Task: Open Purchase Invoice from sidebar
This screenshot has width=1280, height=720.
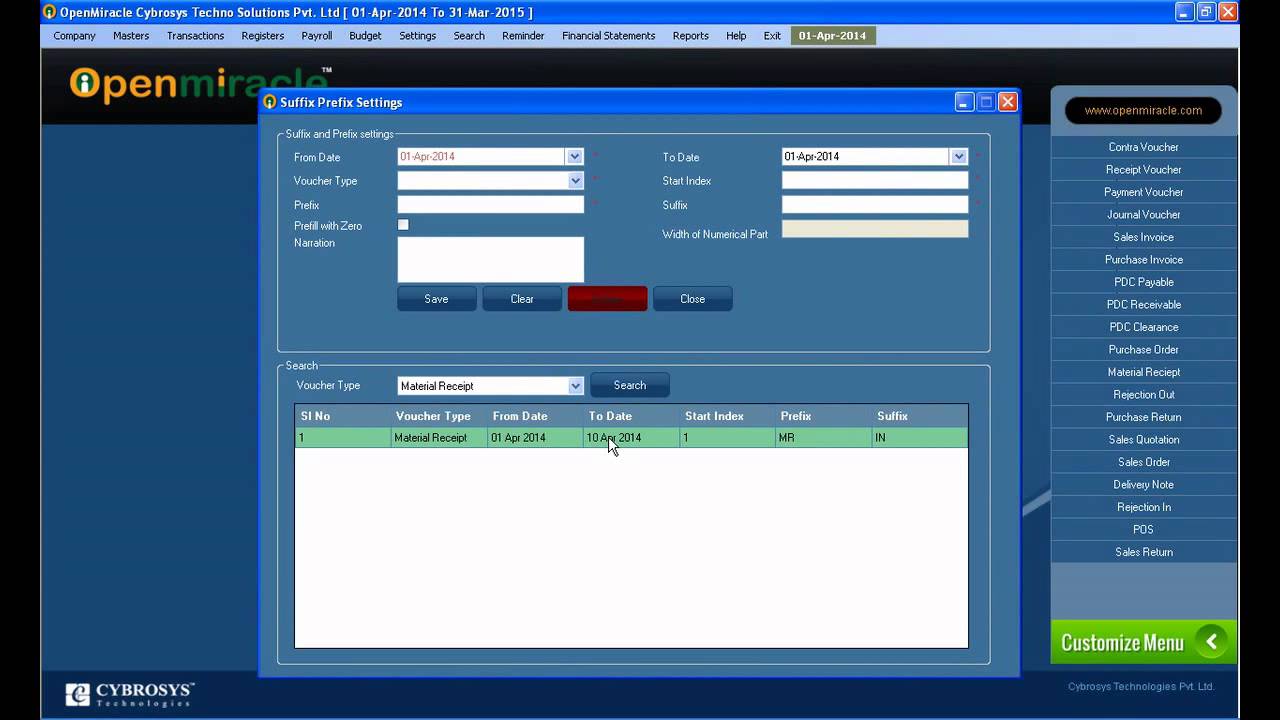Action: pos(1143,260)
